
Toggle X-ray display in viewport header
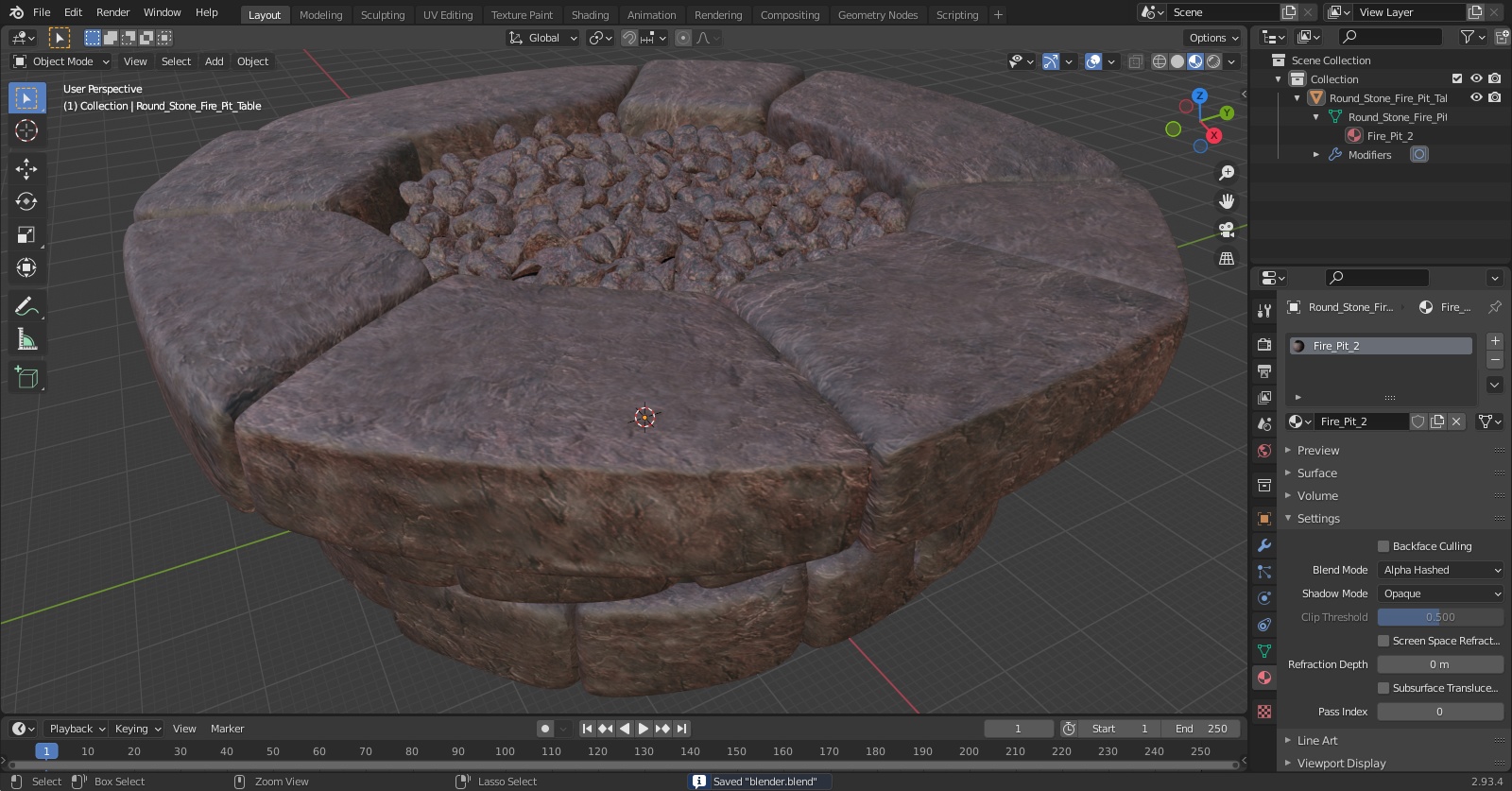[1135, 61]
